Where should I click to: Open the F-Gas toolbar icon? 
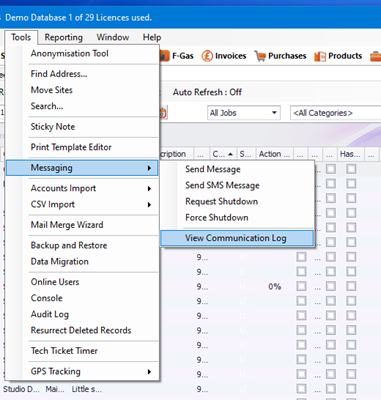pos(165,56)
